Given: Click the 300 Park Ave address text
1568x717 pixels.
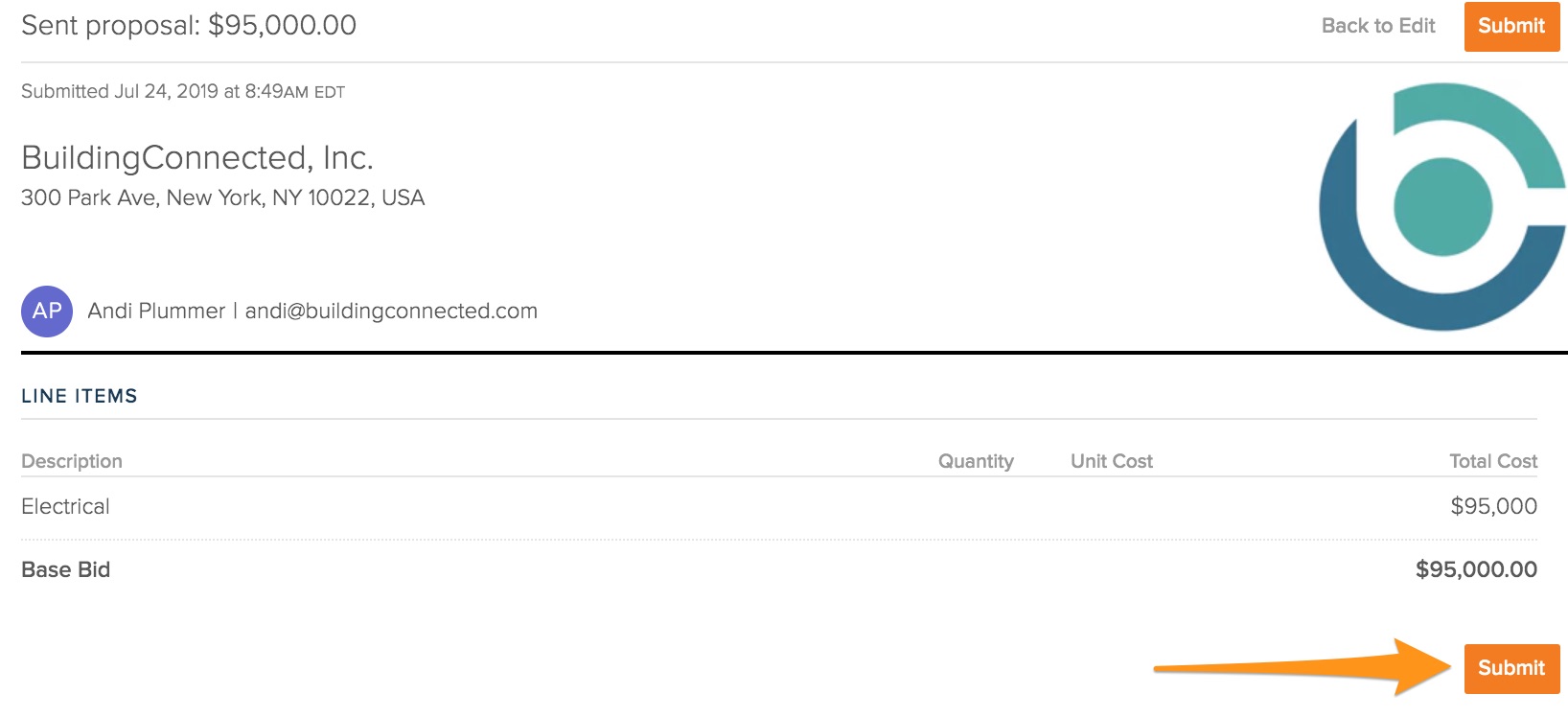Looking at the screenshot, I should 222,198.
